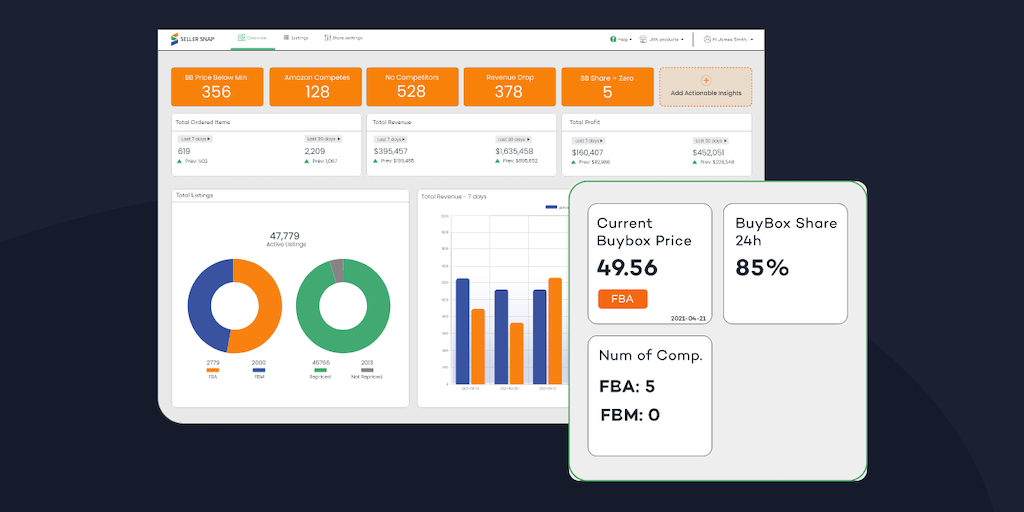
Task: Toggle the gray Not Repriced legend swatch
Action: pyautogui.click(x=367, y=370)
